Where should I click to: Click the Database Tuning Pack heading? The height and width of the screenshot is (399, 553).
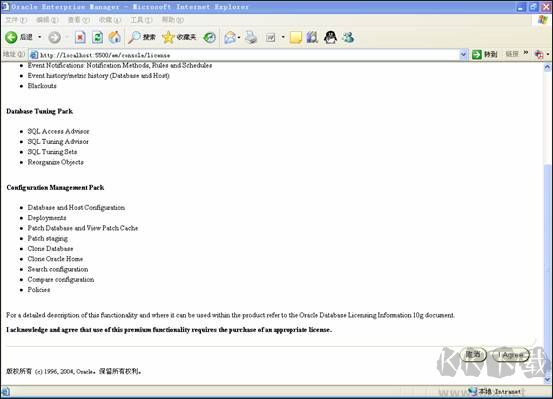click(40, 111)
